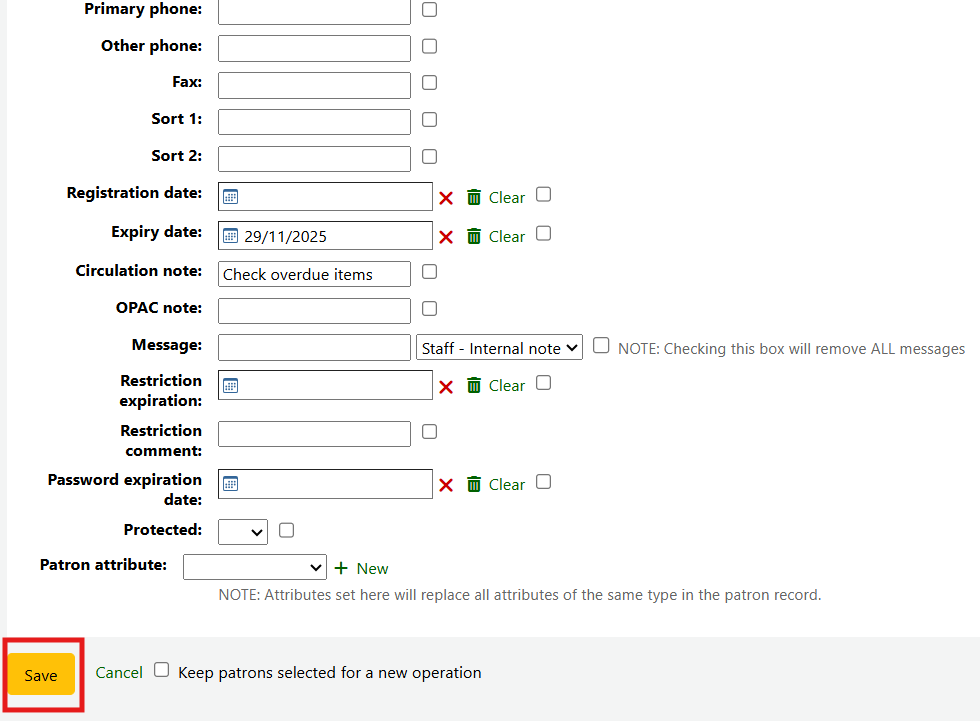
Task: Click Clear link for Expiry date
Action: [x=506, y=237]
